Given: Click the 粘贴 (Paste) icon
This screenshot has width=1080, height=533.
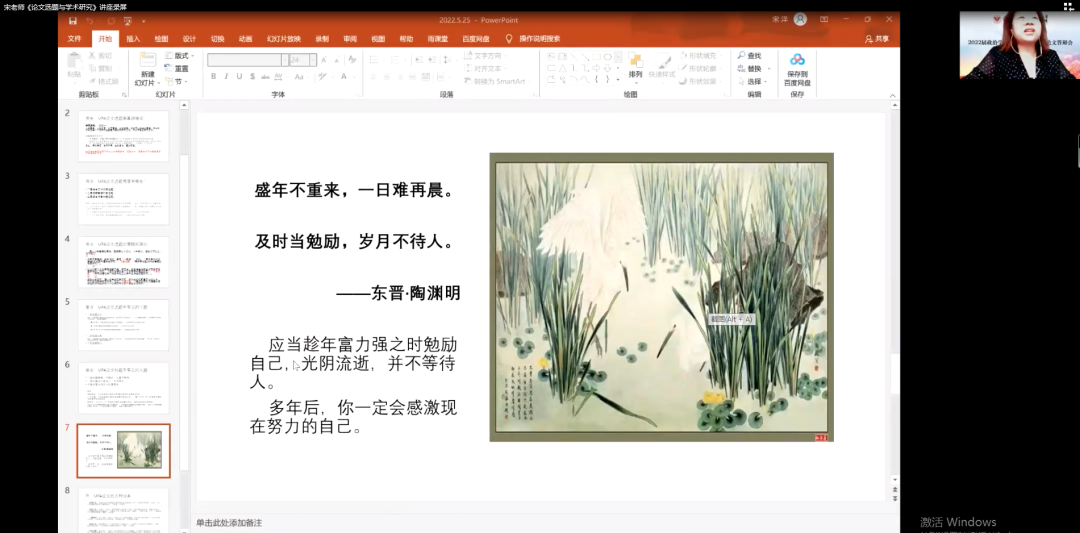Looking at the screenshot, I should 74,61.
